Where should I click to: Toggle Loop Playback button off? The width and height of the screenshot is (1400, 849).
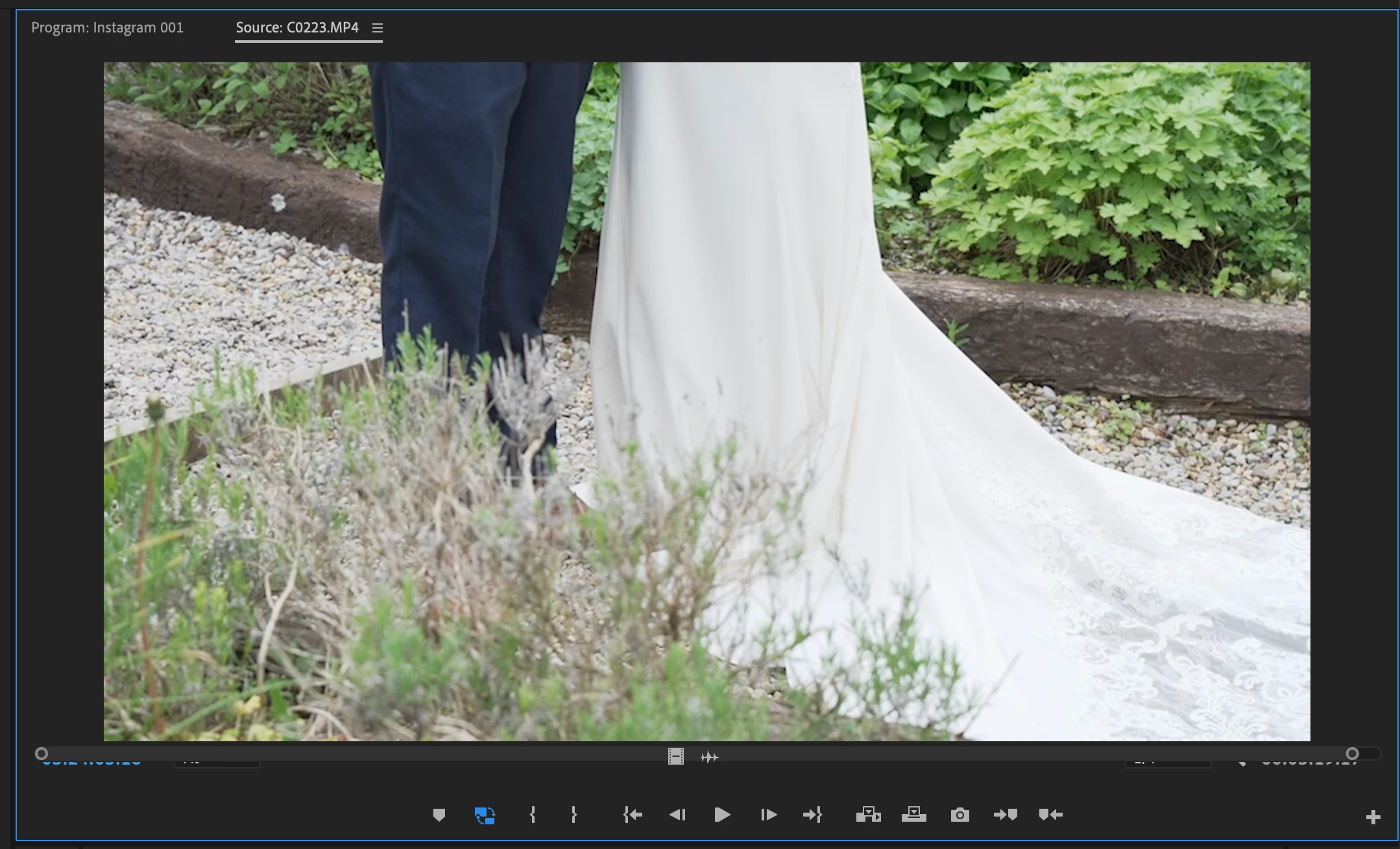pyautogui.click(x=485, y=815)
